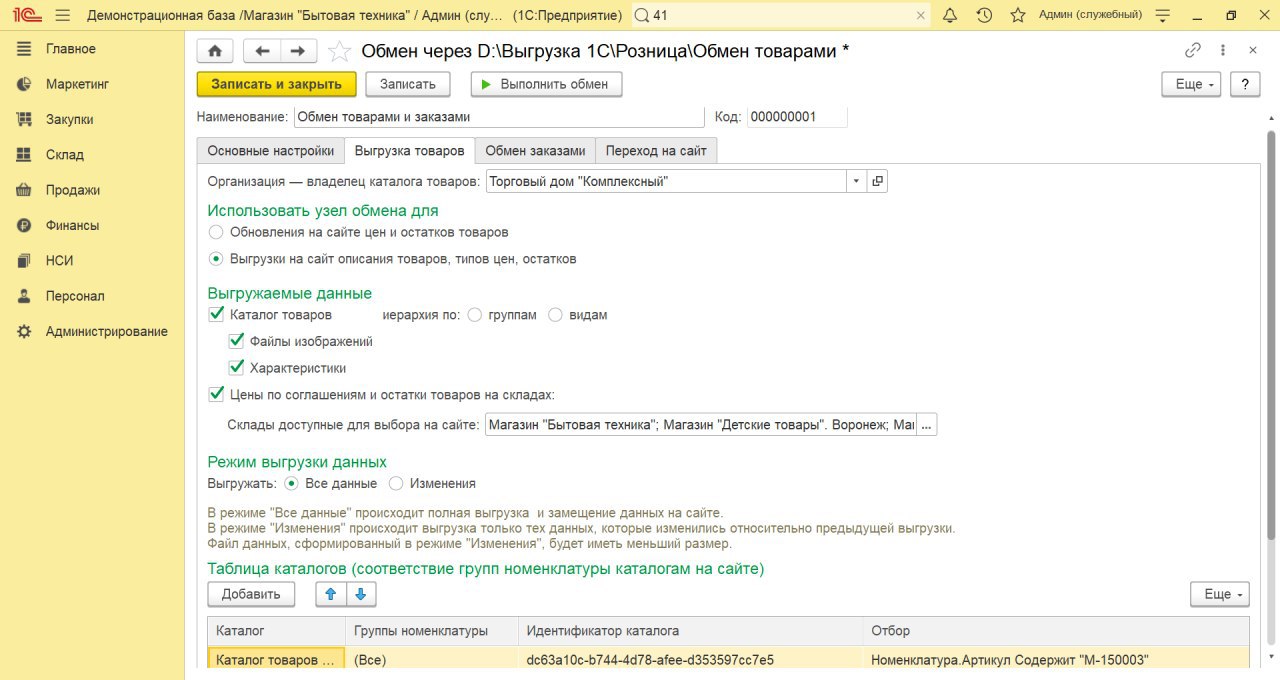Copy link to this object icon

click(1193, 50)
